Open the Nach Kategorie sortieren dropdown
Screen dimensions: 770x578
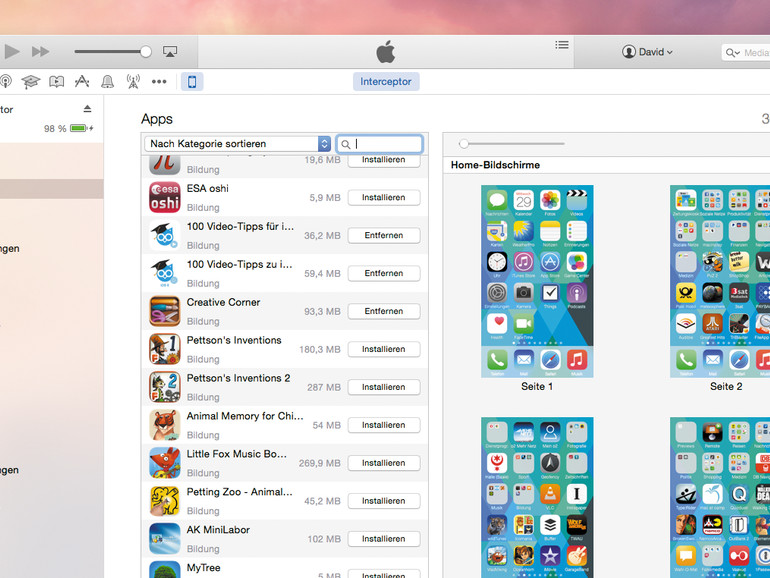tap(238, 143)
